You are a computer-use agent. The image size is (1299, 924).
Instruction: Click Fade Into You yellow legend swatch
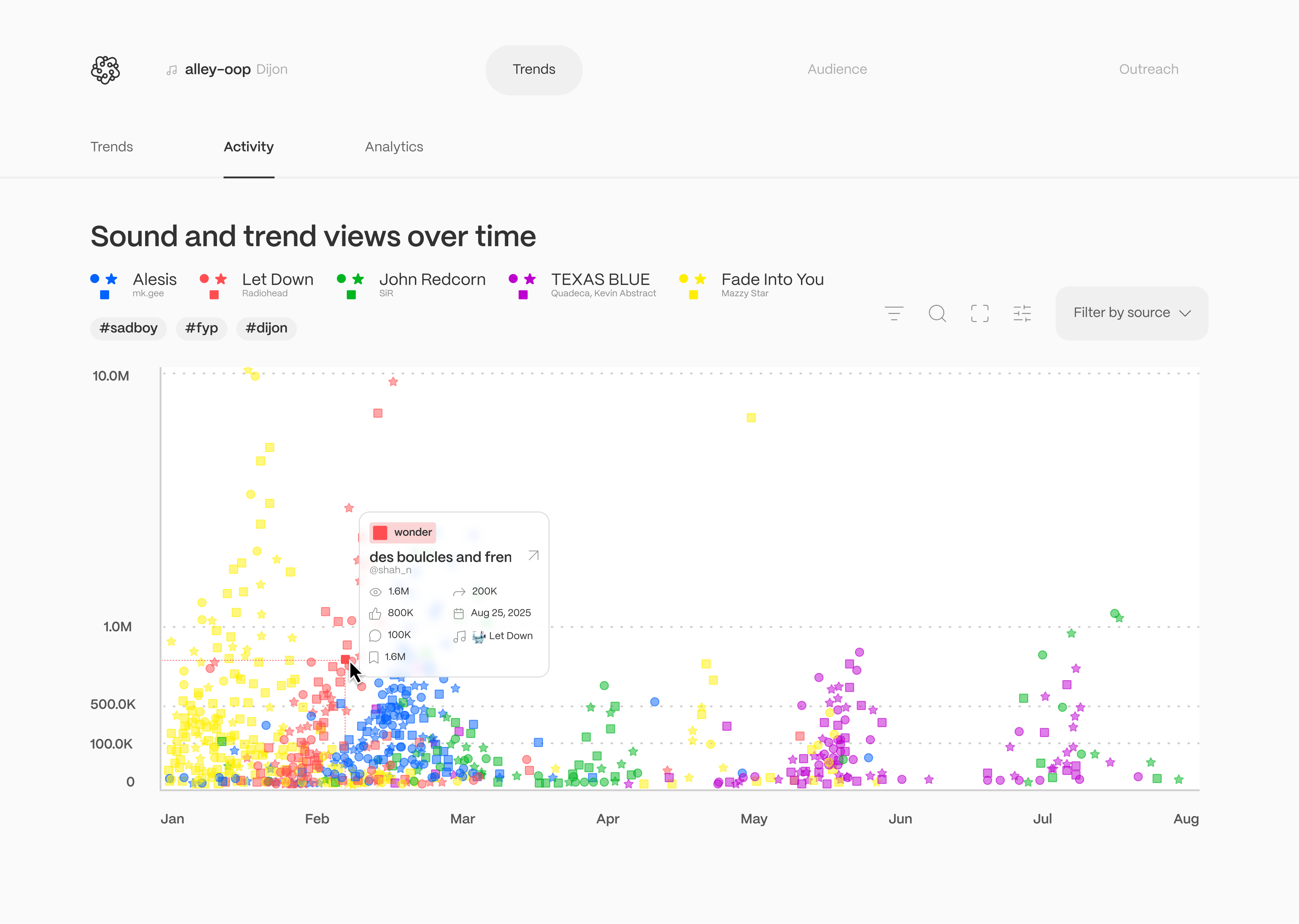point(693,294)
